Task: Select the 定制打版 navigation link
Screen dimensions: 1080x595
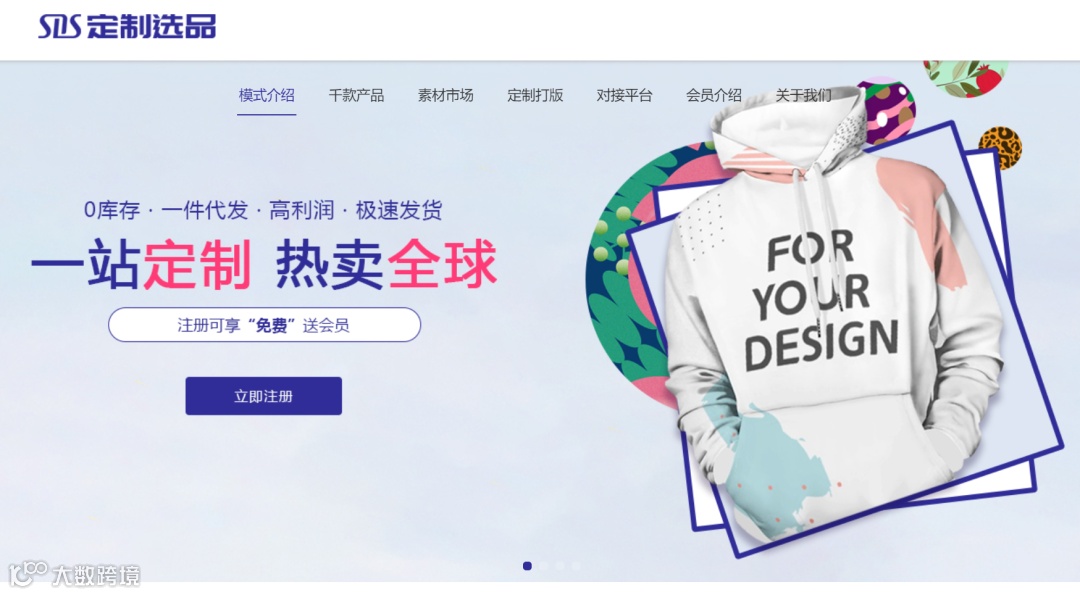Action: [x=535, y=95]
